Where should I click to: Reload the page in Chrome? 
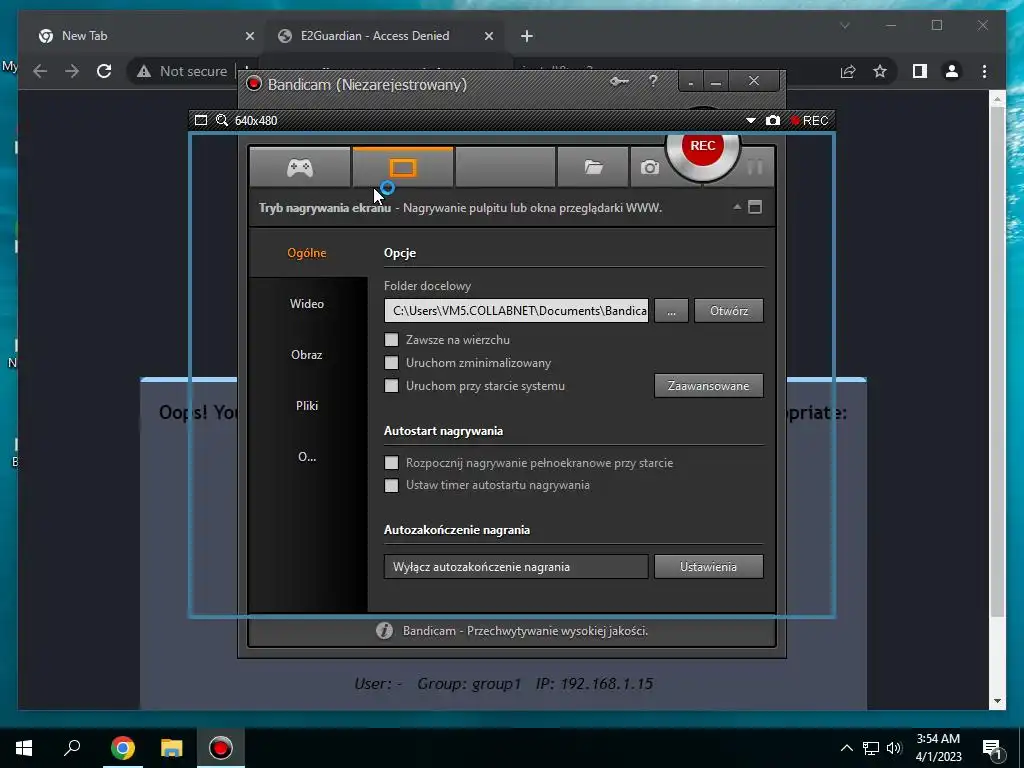click(104, 71)
